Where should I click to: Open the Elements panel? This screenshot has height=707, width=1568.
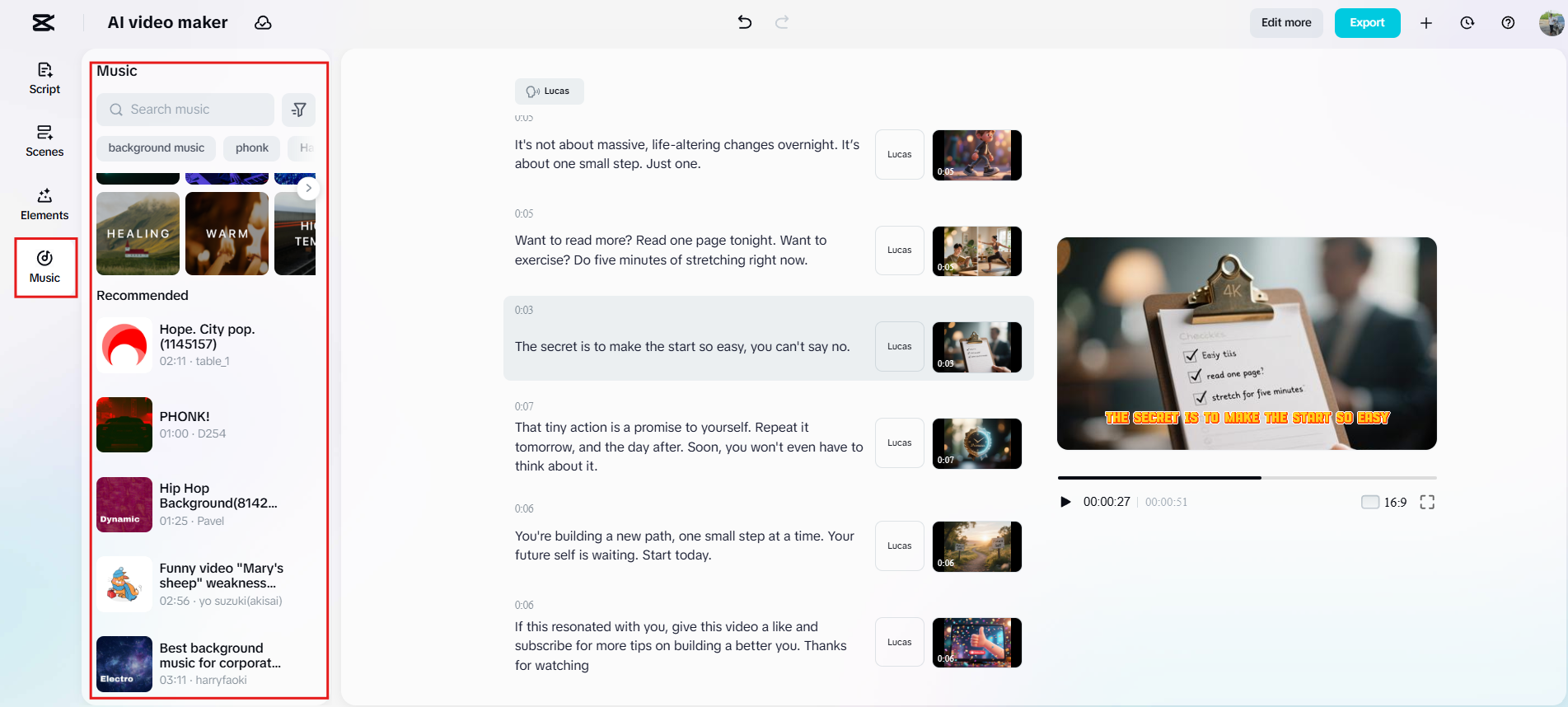point(44,204)
